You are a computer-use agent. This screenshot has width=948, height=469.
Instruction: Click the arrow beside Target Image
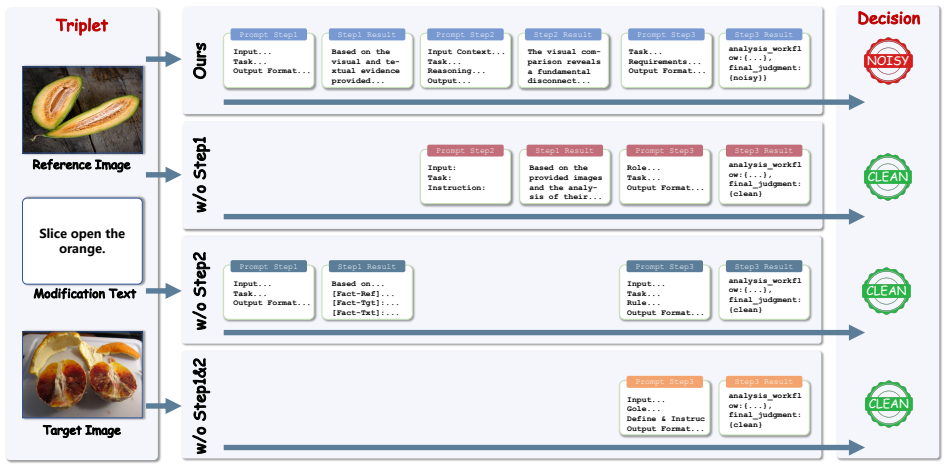(x=164, y=406)
